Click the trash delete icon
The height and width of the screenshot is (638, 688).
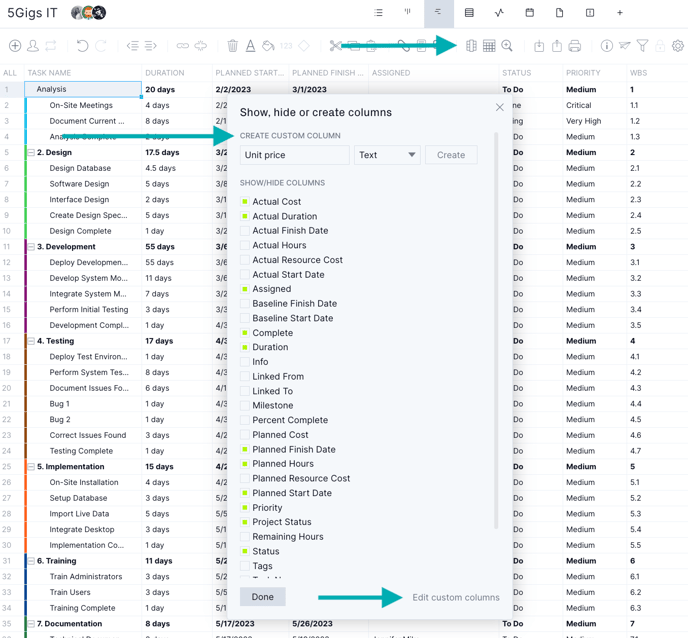click(x=233, y=46)
